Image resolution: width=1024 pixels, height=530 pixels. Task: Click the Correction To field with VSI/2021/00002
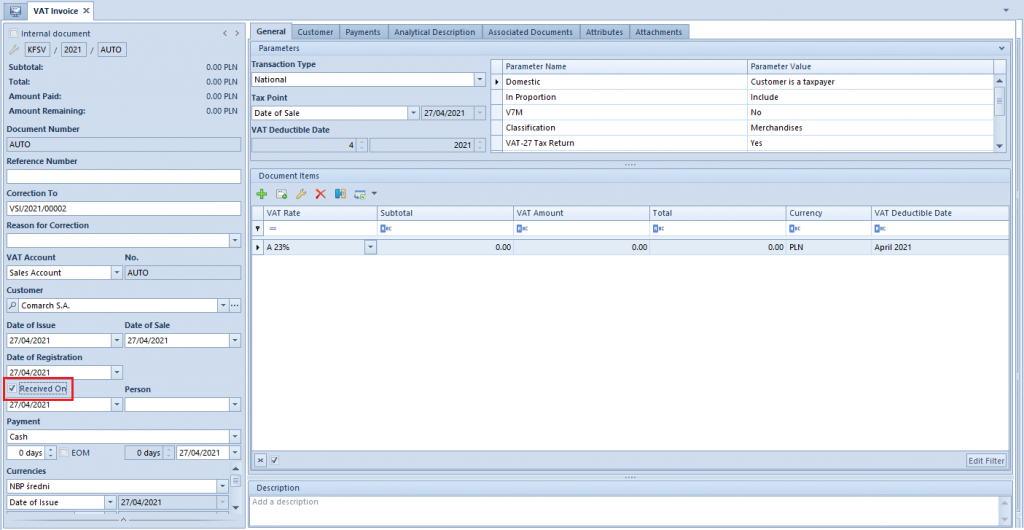tap(123, 209)
